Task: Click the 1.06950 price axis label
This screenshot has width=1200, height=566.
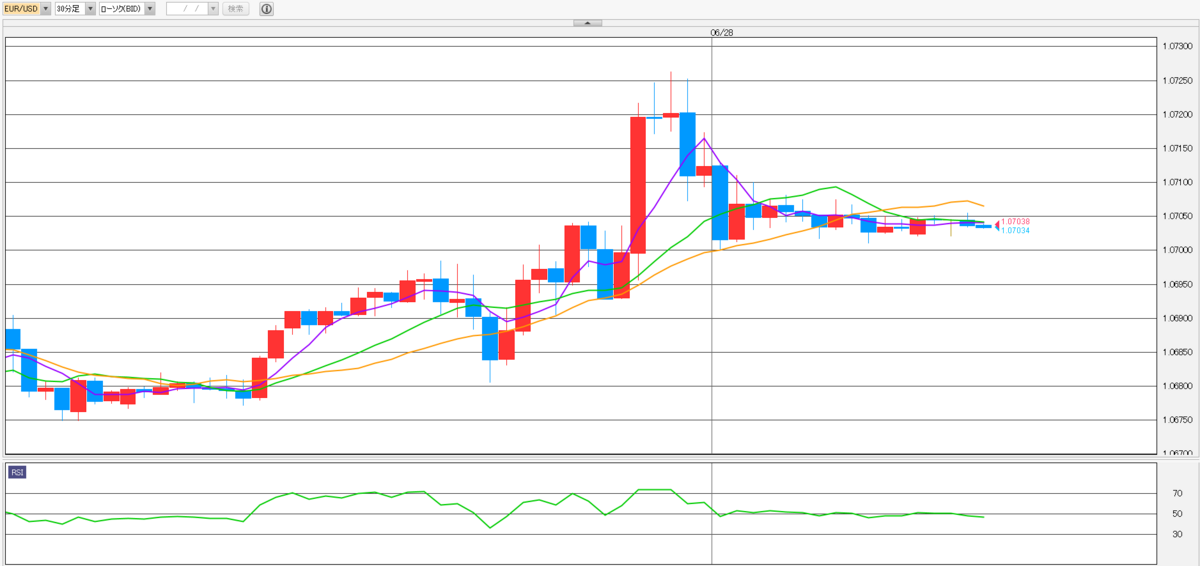Action: [1177, 284]
